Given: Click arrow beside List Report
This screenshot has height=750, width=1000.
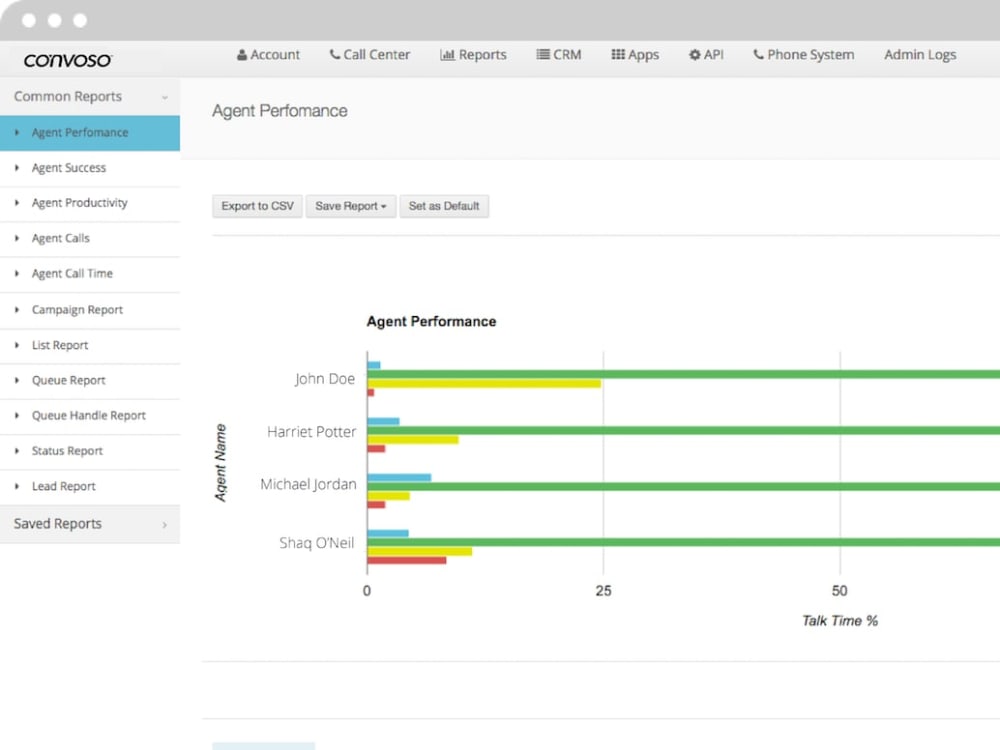Looking at the screenshot, I should point(17,345).
